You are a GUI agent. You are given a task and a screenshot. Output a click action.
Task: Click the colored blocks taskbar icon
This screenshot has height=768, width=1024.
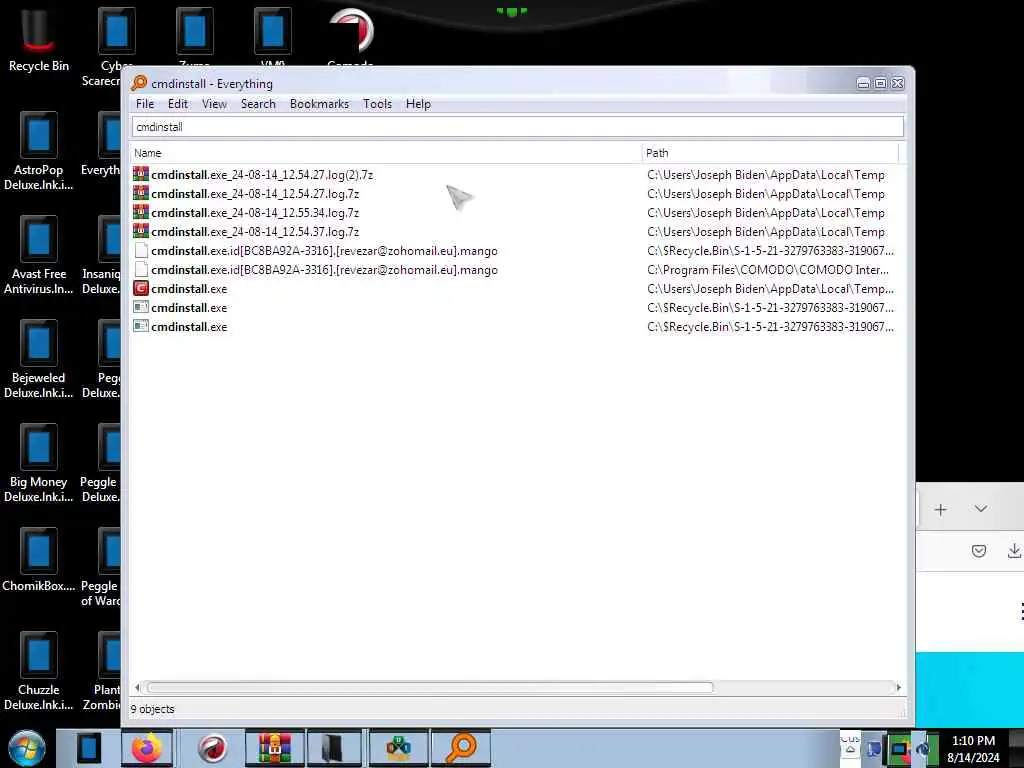click(x=398, y=748)
